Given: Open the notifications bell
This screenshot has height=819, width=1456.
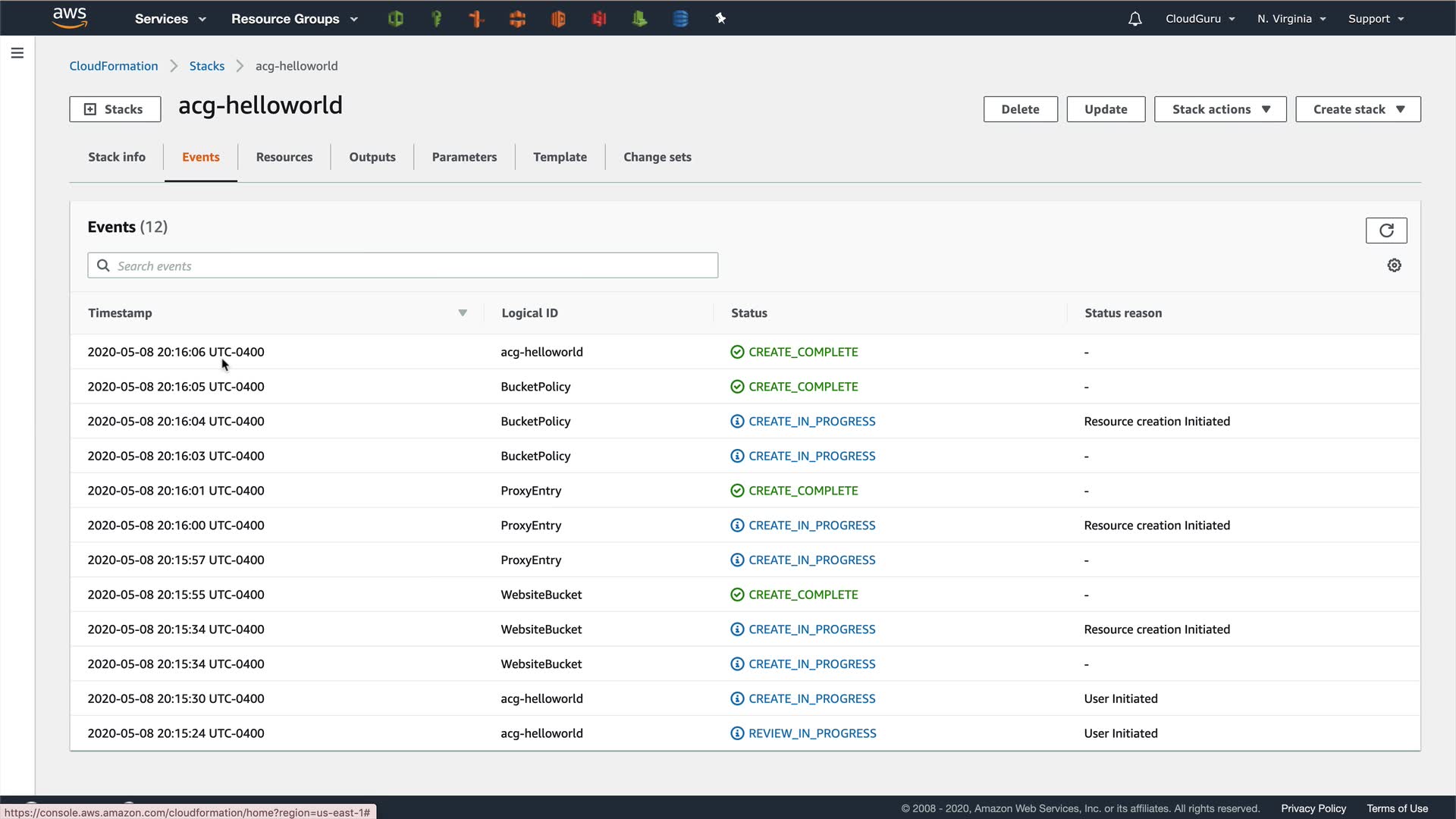Looking at the screenshot, I should (x=1134, y=19).
